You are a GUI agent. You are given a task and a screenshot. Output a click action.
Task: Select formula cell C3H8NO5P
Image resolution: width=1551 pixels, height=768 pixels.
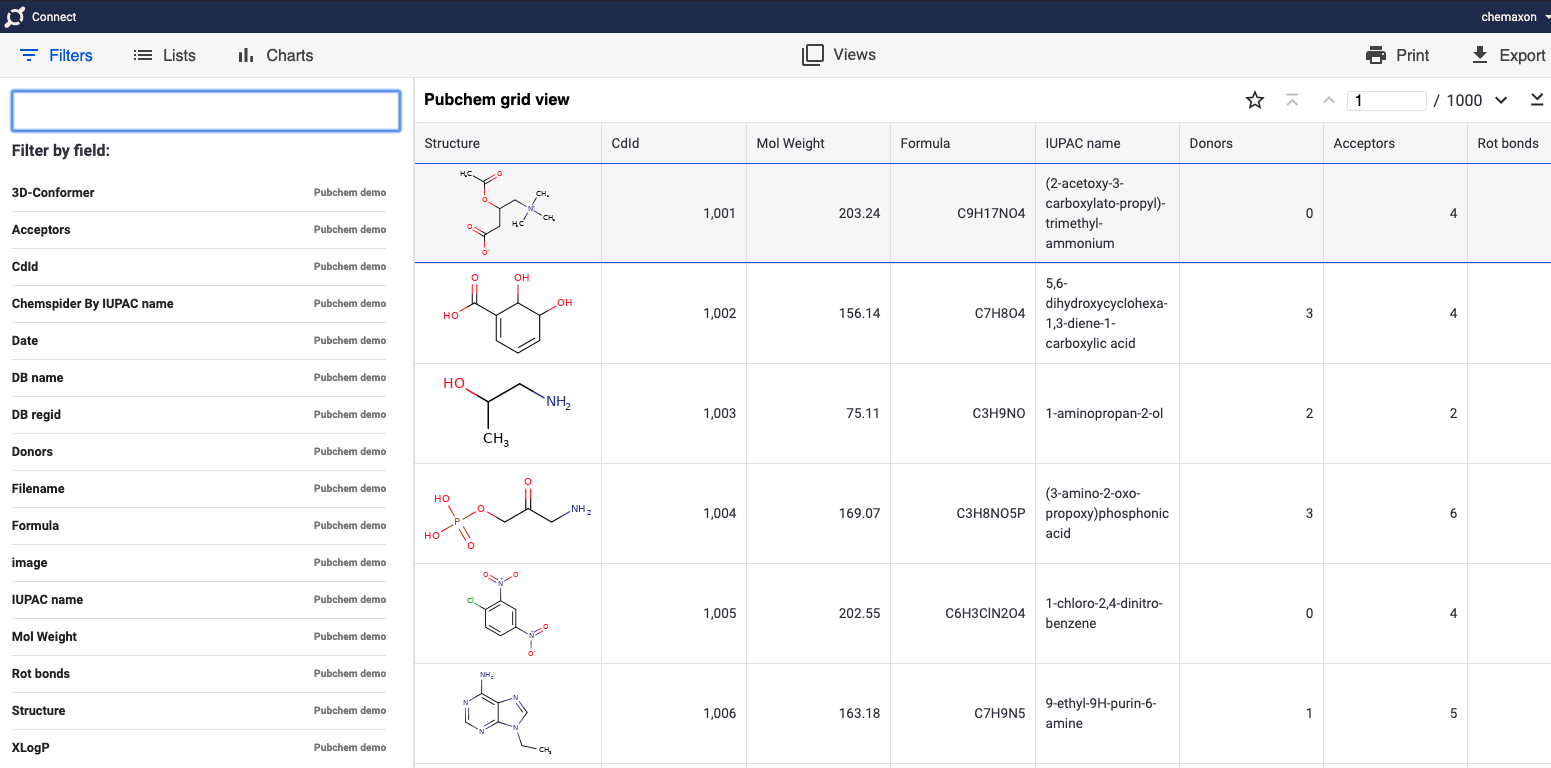(963, 513)
